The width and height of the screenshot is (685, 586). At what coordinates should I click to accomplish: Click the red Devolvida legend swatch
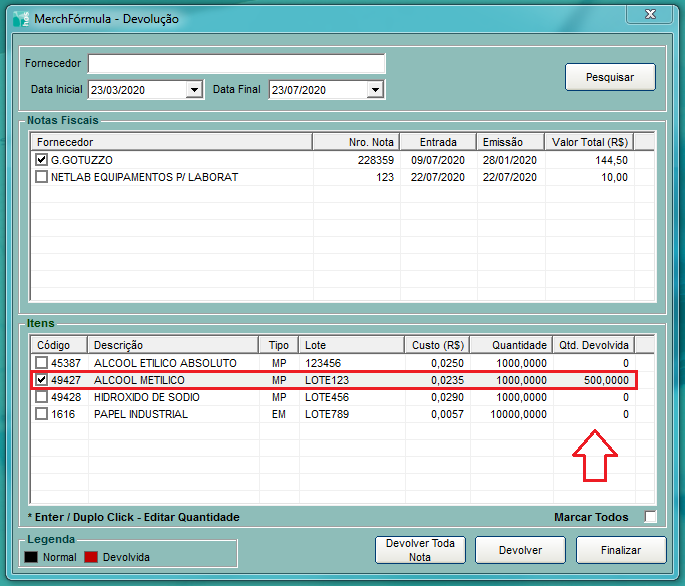[x=90, y=557]
